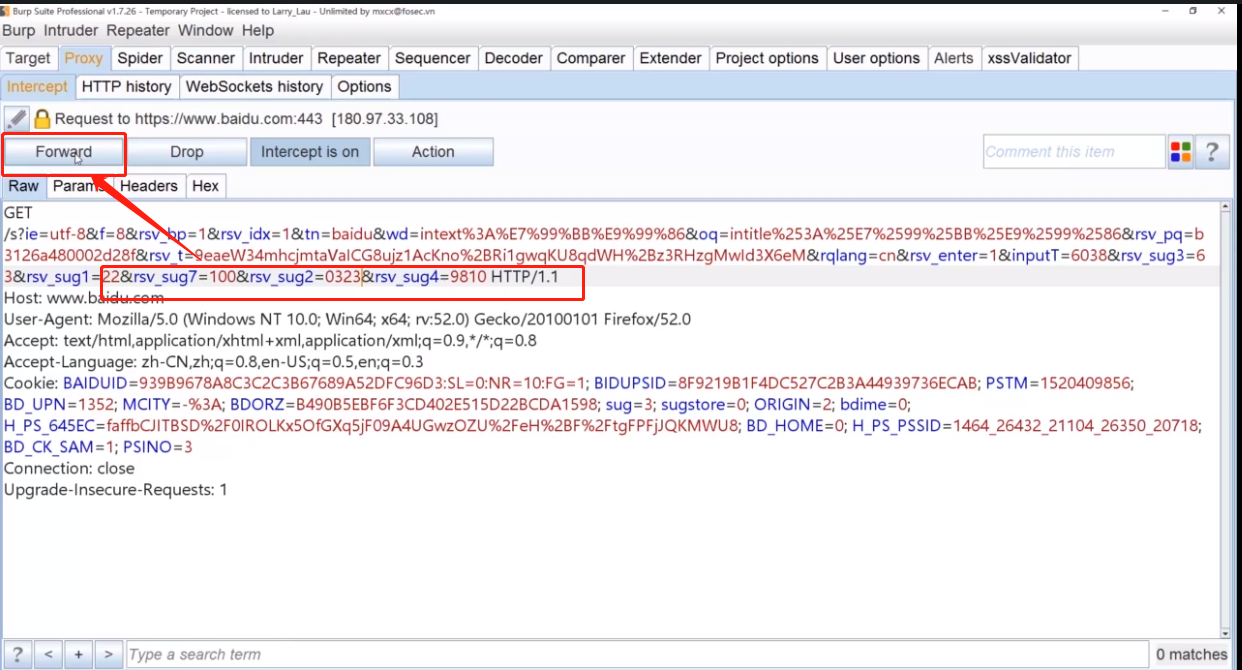Click the Connection: close line
Screen dimensions: 1242x670
coord(69,468)
